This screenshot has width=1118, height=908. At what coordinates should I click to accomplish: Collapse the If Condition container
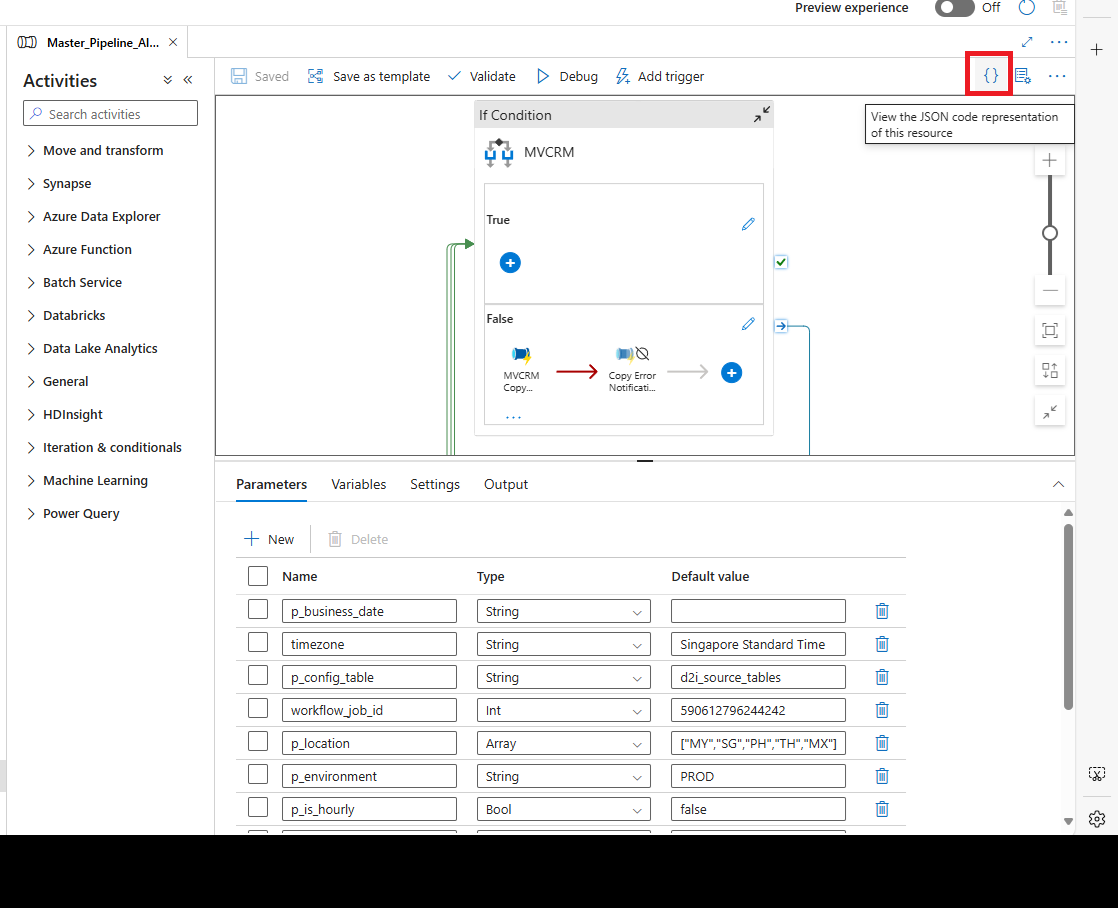click(x=761, y=114)
